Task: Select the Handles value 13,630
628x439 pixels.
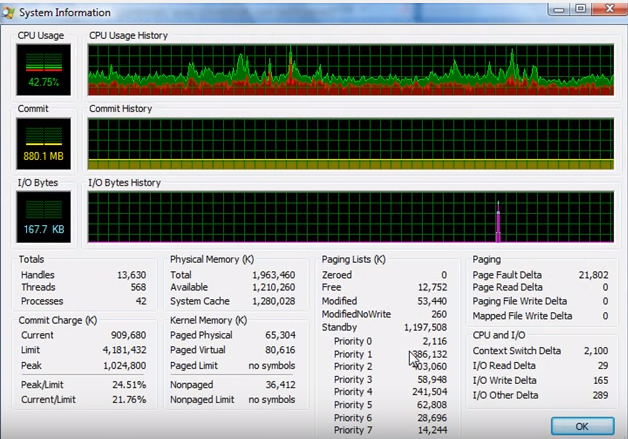Action: tap(130, 275)
